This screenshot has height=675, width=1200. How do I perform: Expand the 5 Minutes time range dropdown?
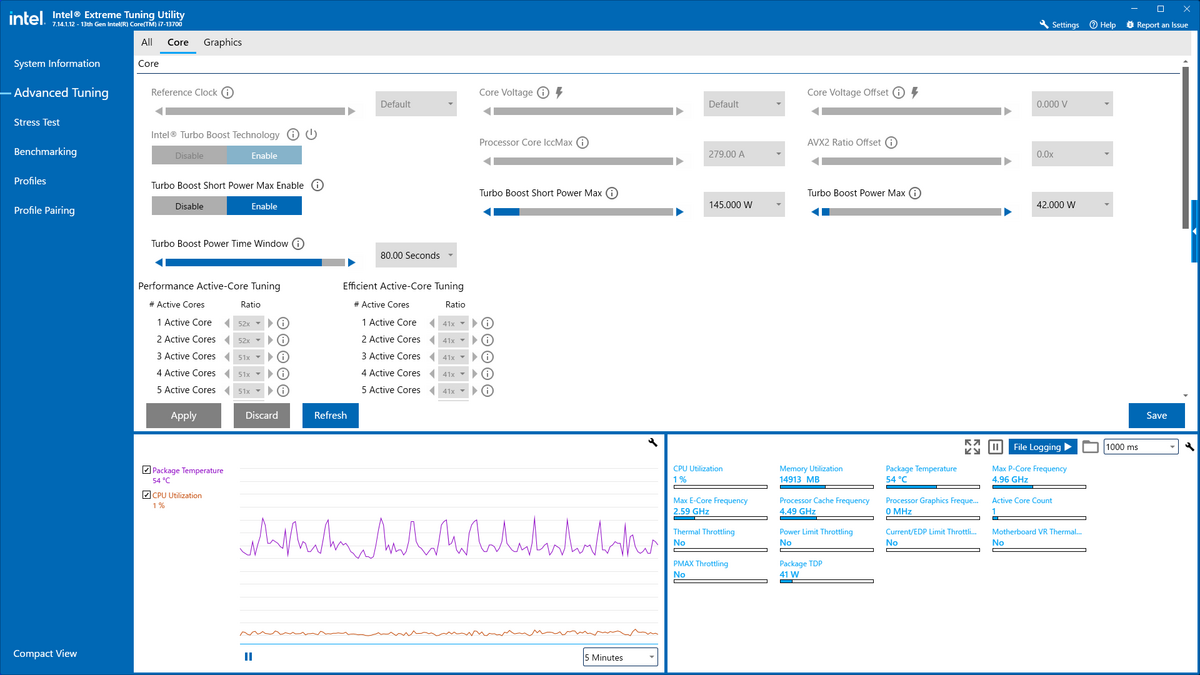pyautogui.click(x=621, y=657)
